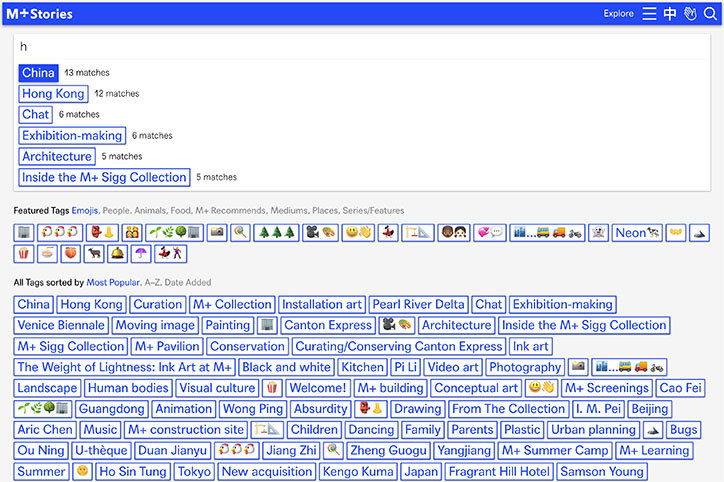Select the crane and ruler tag in All Tags

[267, 429]
